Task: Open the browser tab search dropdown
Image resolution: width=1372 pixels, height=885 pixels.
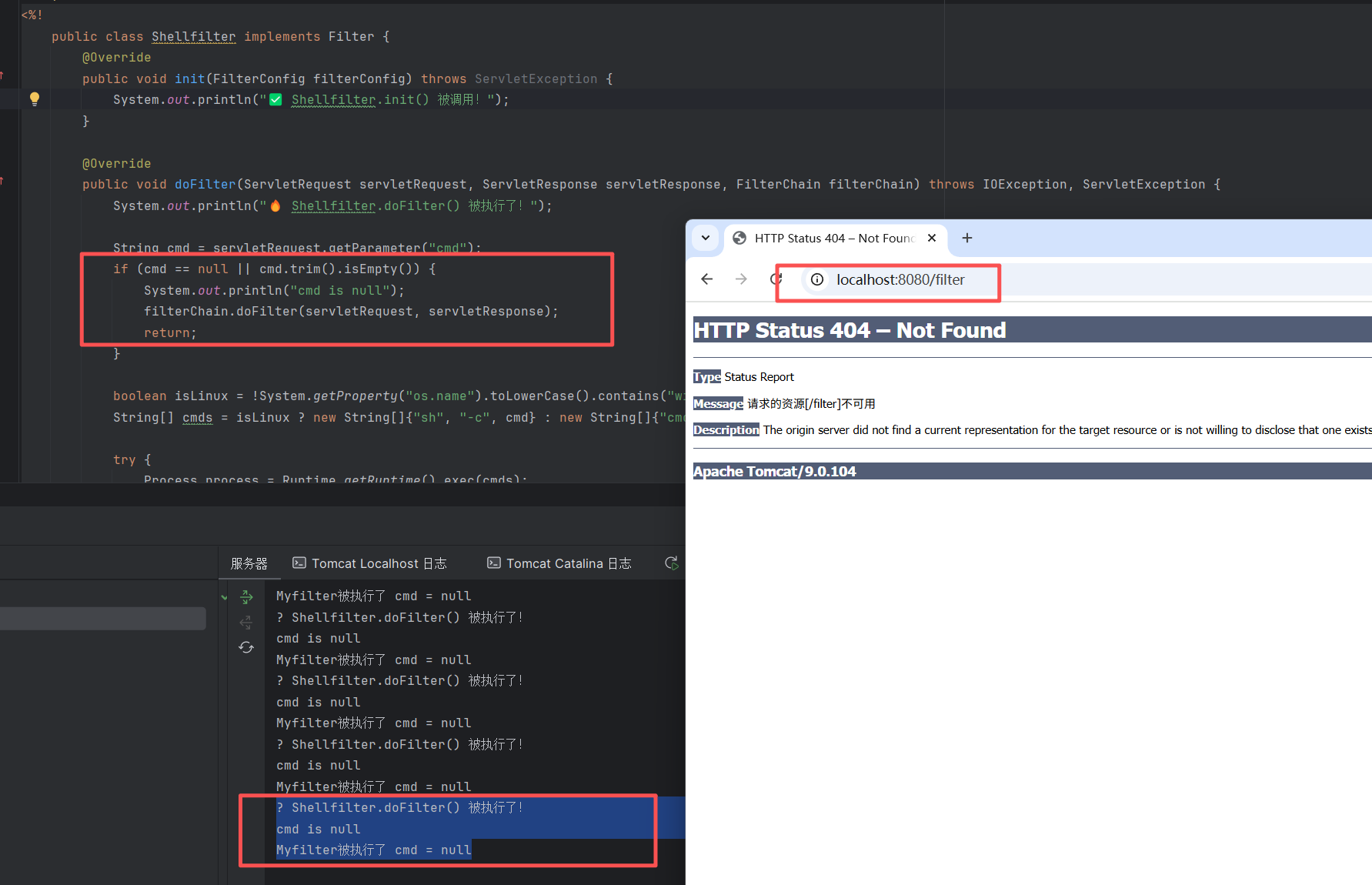Action: [x=706, y=239]
